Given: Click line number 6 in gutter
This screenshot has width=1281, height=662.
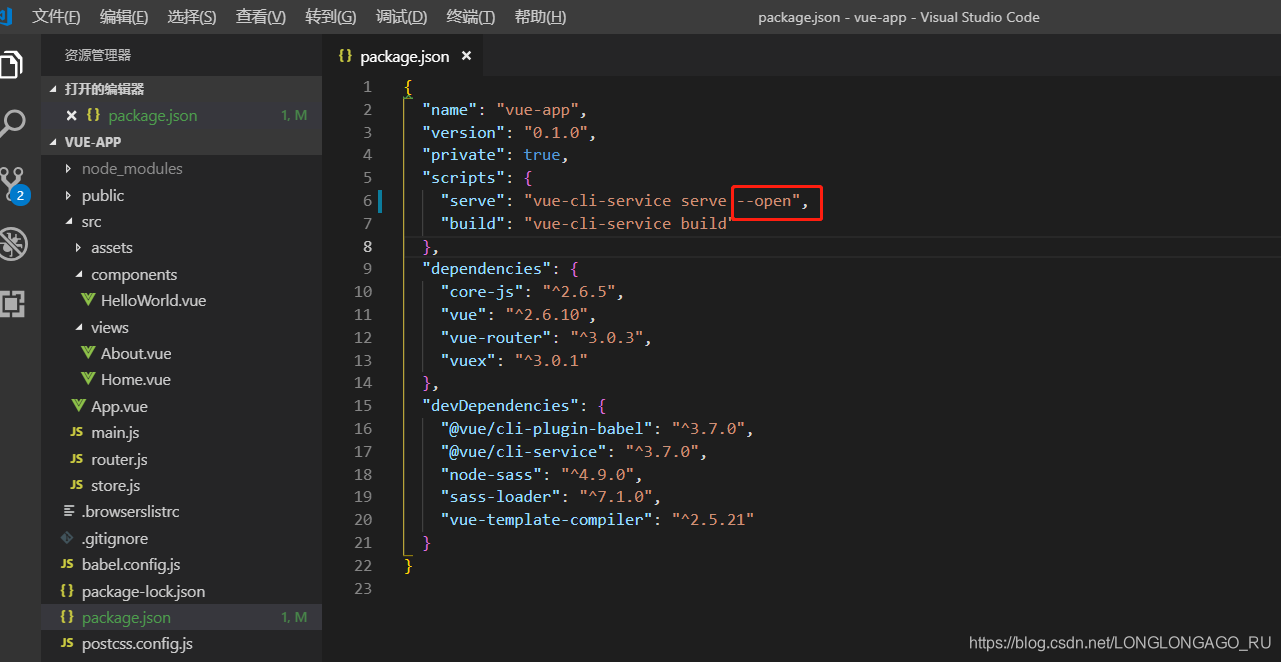Looking at the screenshot, I should (x=367, y=200).
